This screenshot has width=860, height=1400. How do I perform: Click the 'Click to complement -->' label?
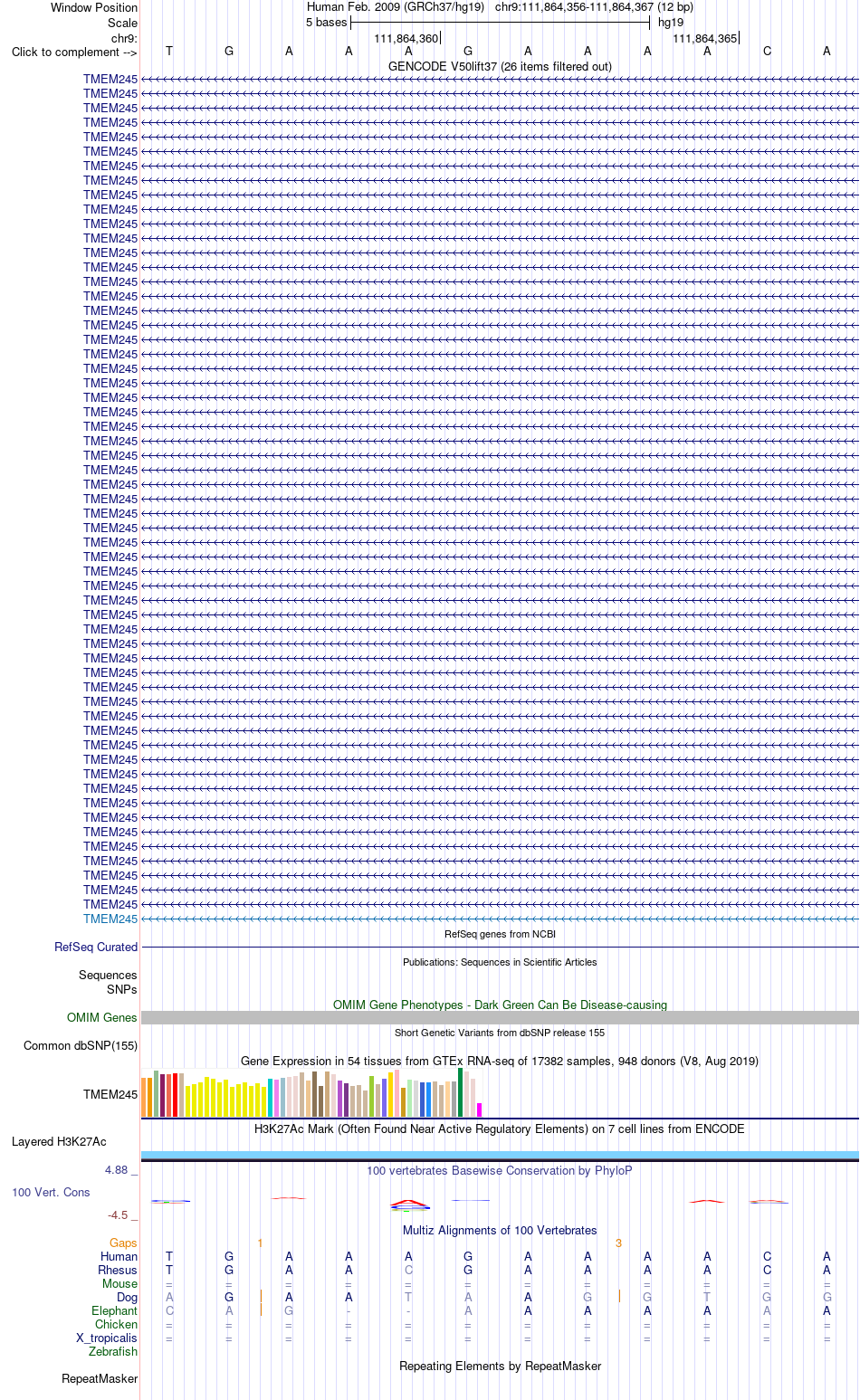click(74, 52)
